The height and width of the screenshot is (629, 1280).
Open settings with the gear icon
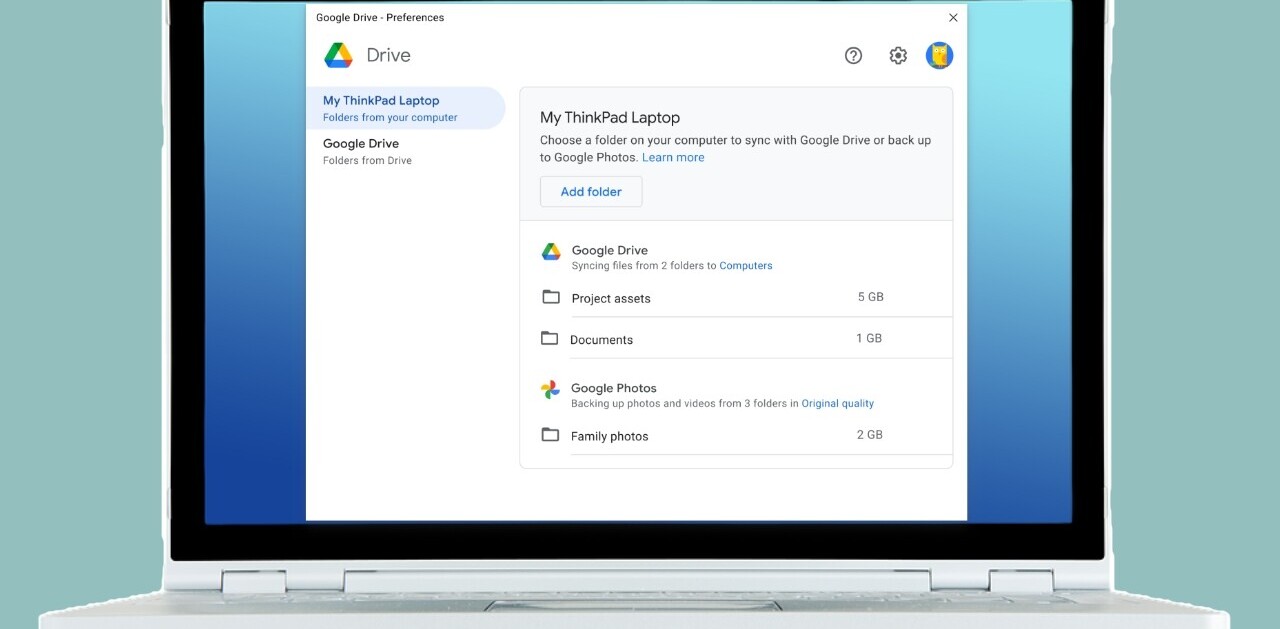(x=898, y=56)
